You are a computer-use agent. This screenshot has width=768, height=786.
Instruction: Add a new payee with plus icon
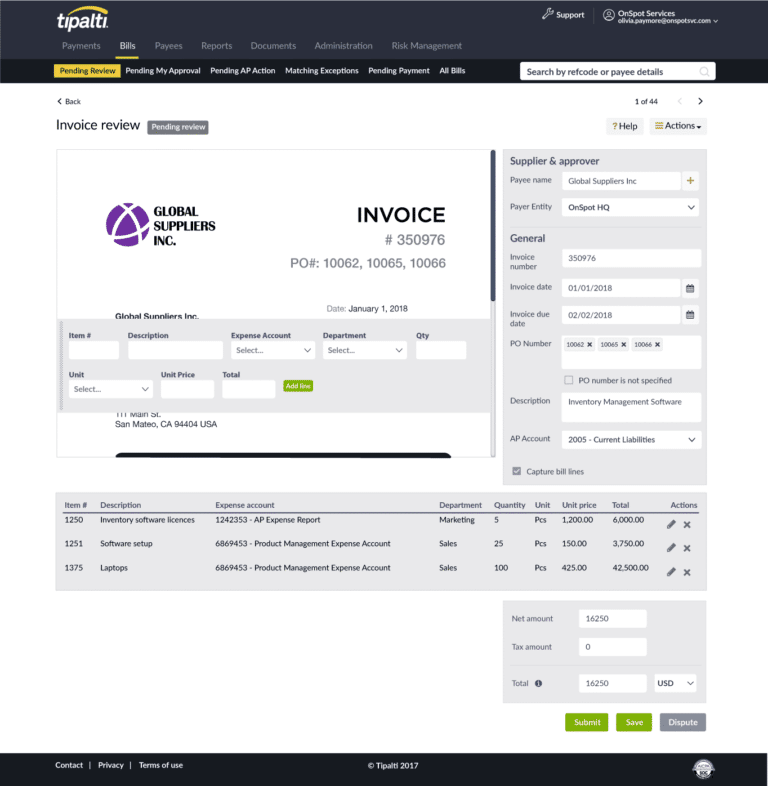[690, 180]
